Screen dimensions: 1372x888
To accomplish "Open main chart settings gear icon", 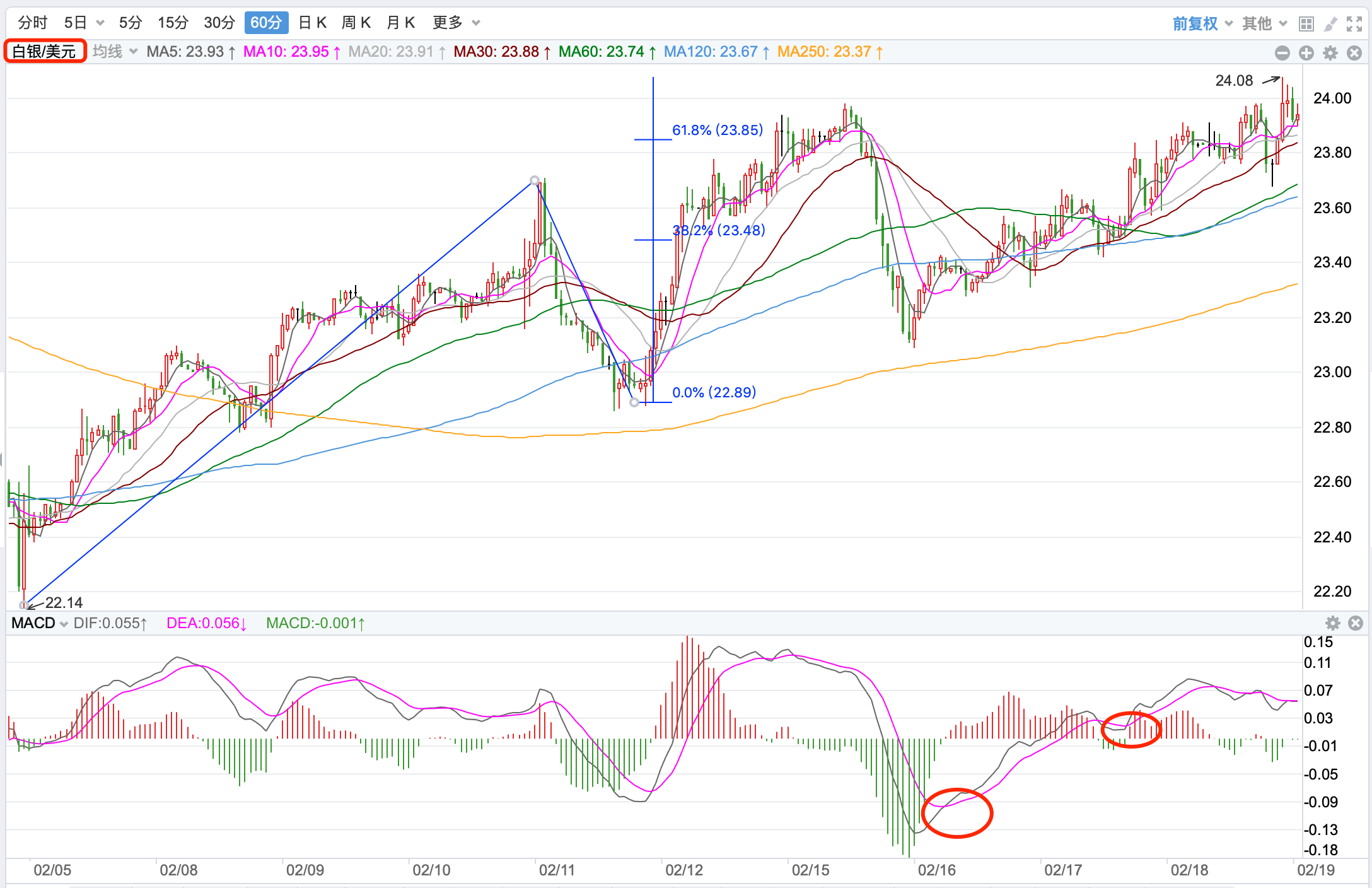I will 1330,53.
